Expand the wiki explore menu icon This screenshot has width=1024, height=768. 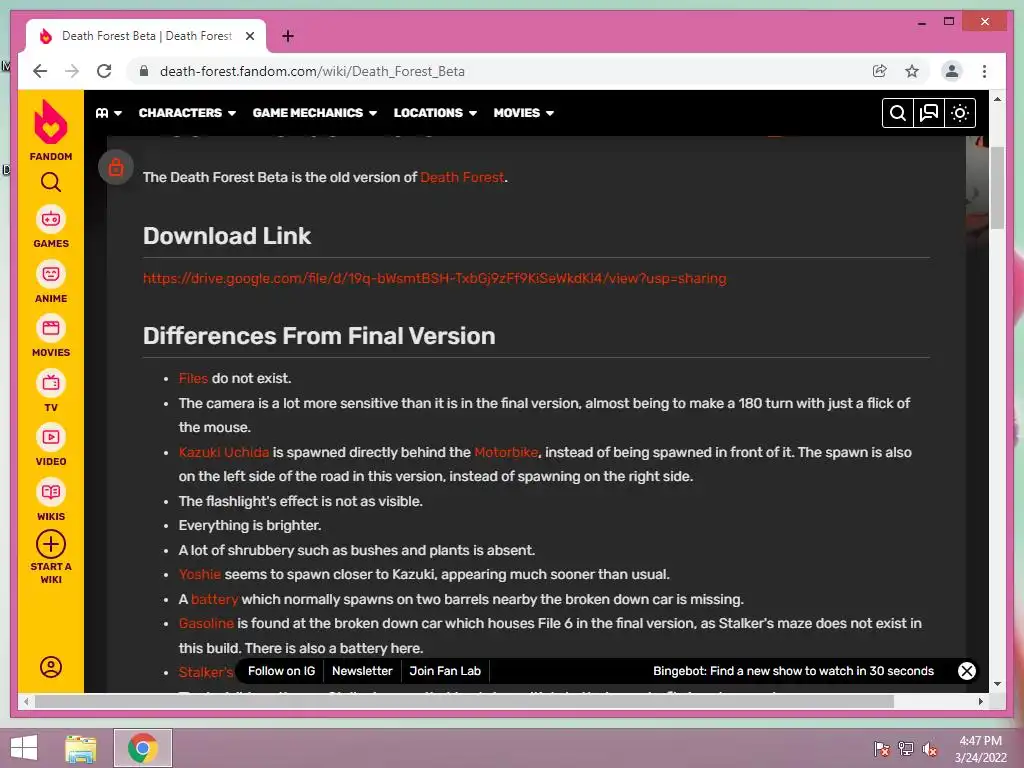coord(109,113)
